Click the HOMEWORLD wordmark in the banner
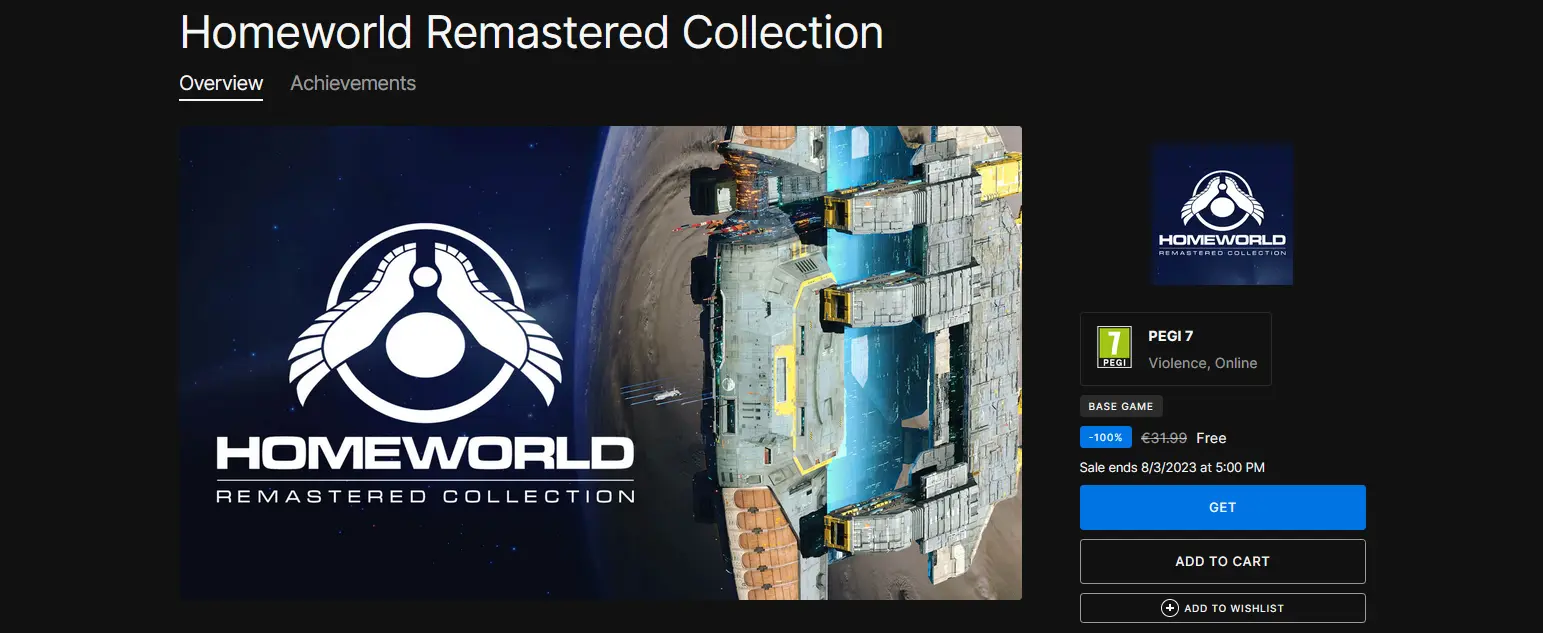 coord(425,454)
